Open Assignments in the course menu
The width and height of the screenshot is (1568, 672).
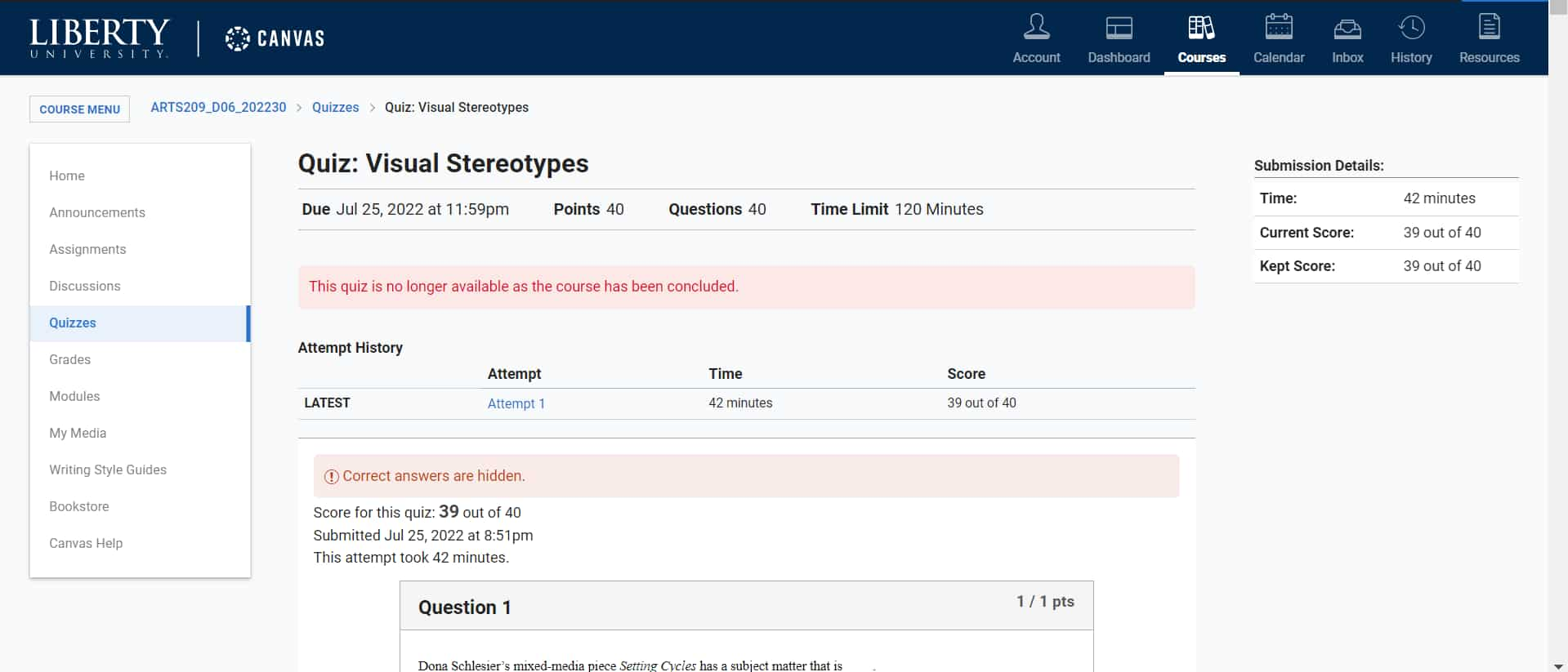click(87, 249)
